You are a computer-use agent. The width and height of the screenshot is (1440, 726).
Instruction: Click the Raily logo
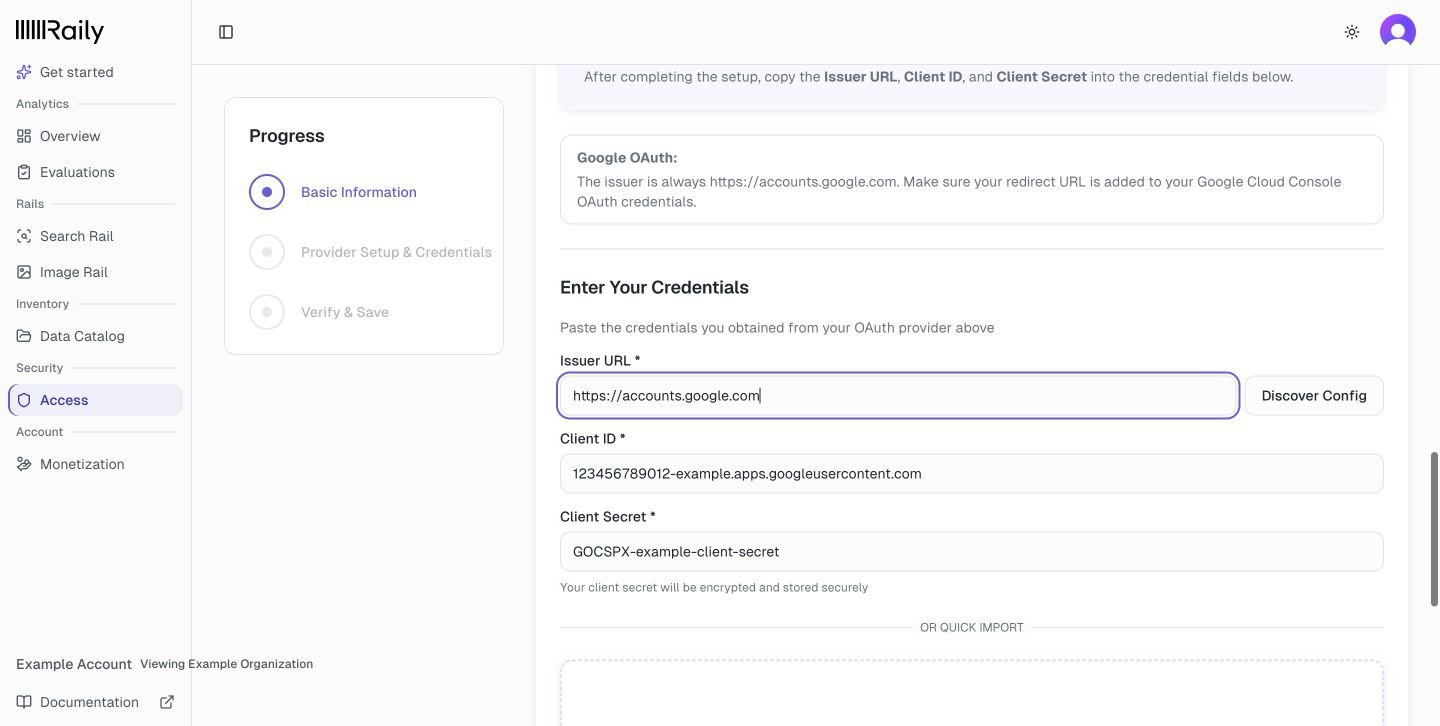coord(60,31)
